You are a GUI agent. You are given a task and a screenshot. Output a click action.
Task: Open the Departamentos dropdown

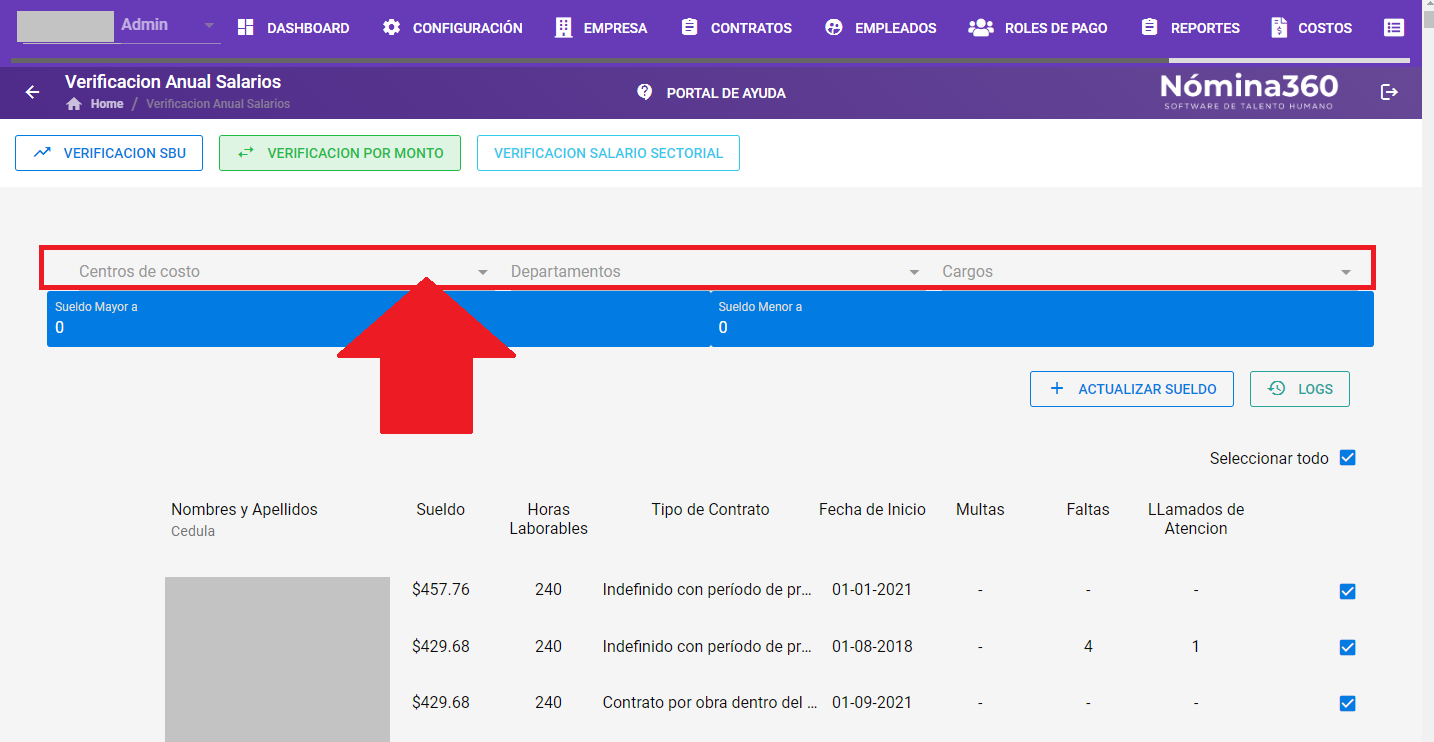click(716, 271)
